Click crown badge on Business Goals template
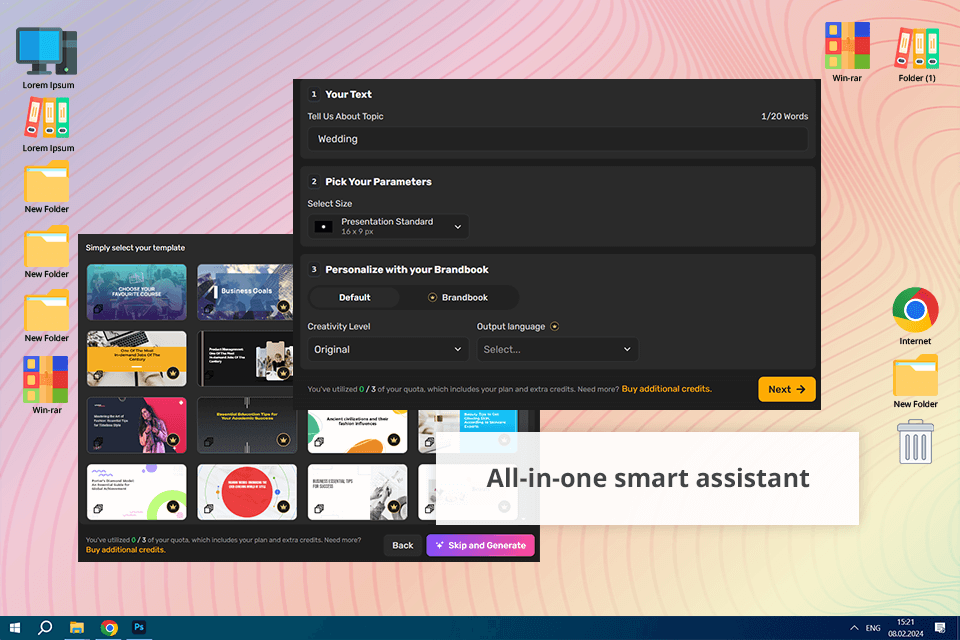 point(283,306)
